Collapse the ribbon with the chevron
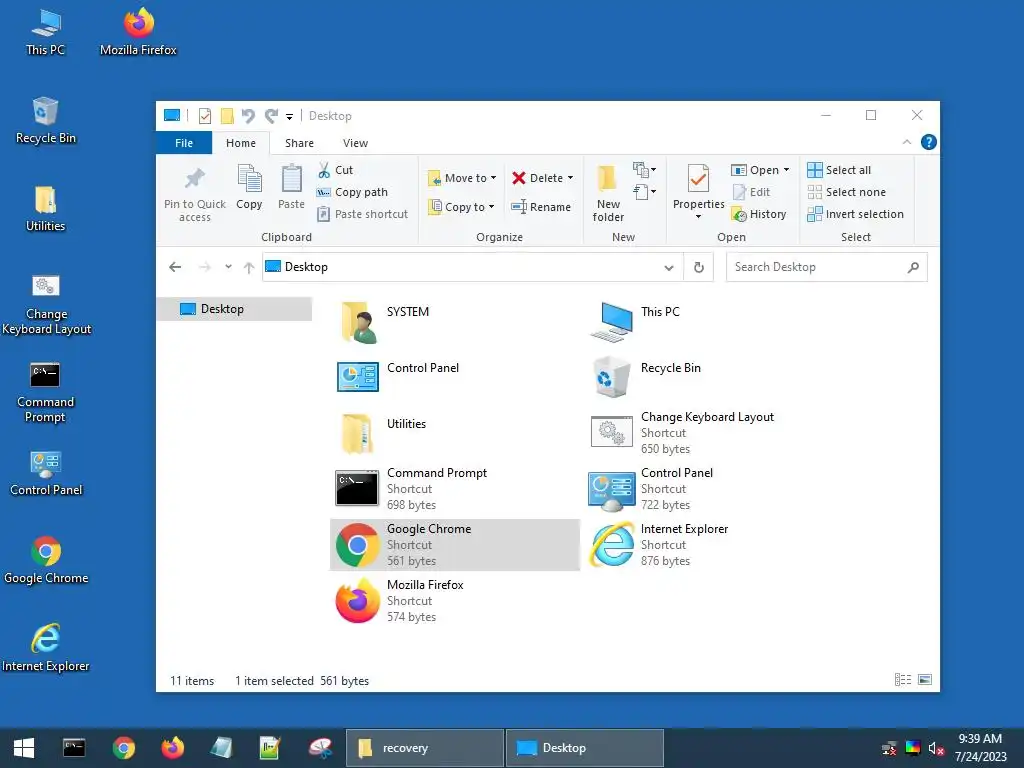The height and width of the screenshot is (768, 1024). [906, 142]
